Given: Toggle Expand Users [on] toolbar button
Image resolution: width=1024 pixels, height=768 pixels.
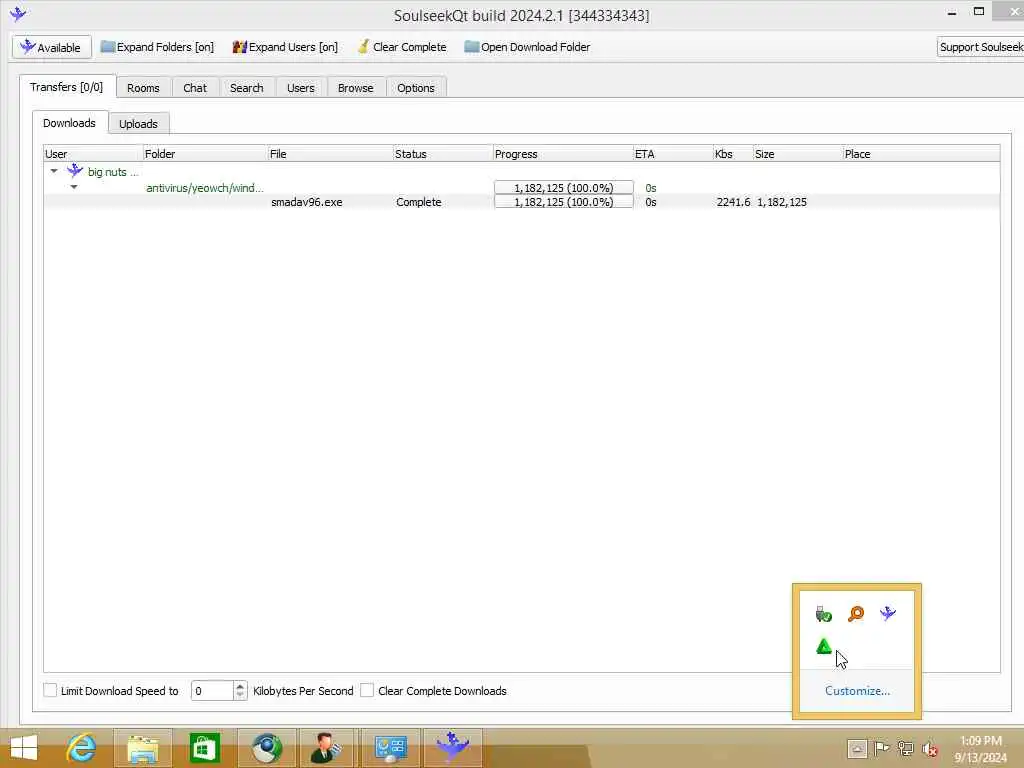Looking at the screenshot, I should click(285, 47).
